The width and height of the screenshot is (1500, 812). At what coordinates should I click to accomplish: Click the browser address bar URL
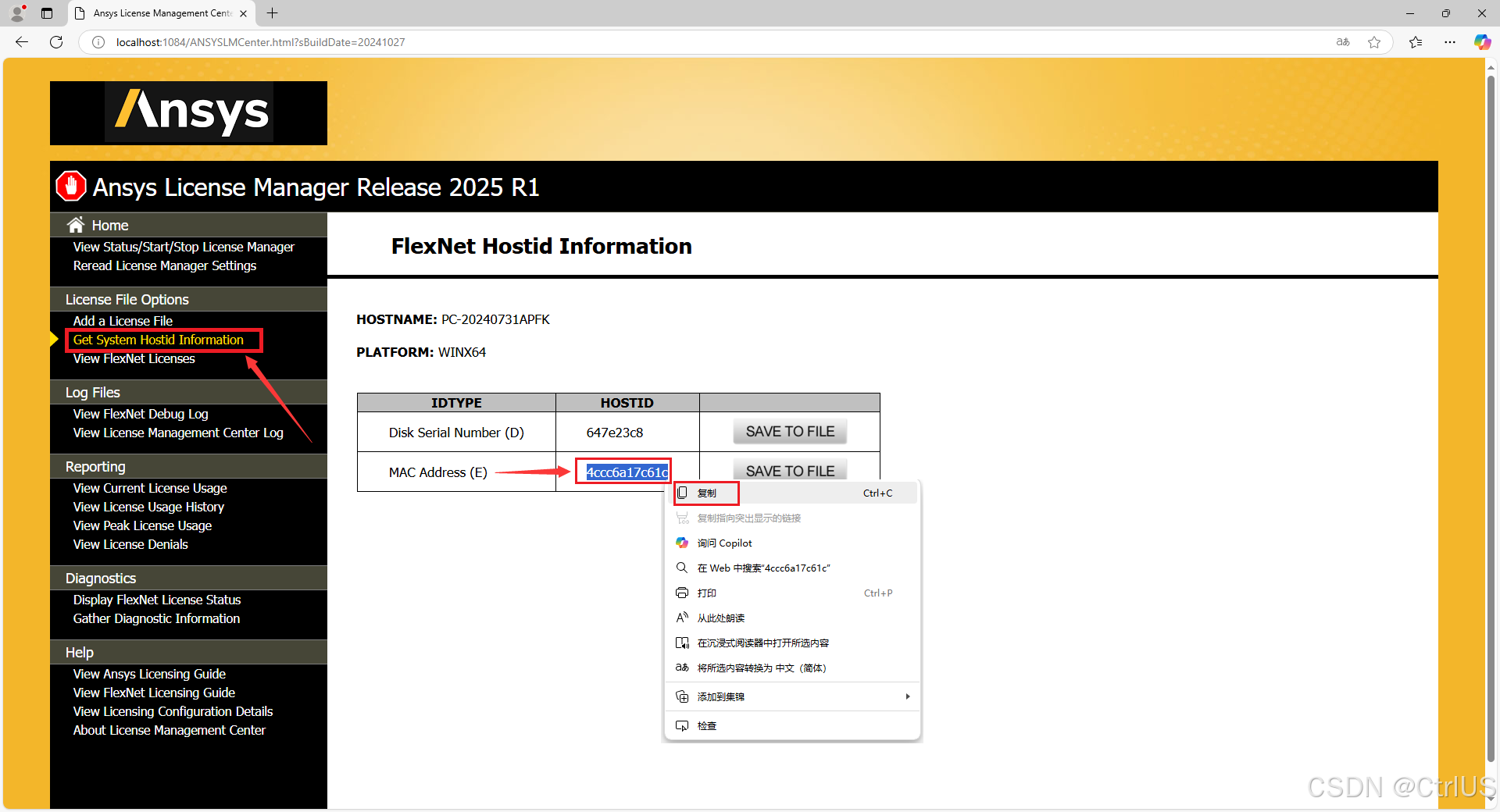pos(260,42)
